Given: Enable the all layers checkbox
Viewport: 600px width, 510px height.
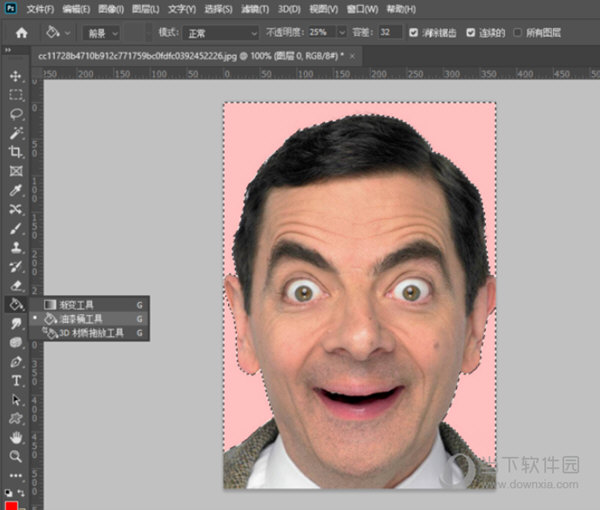Looking at the screenshot, I should tap(517, 33).
